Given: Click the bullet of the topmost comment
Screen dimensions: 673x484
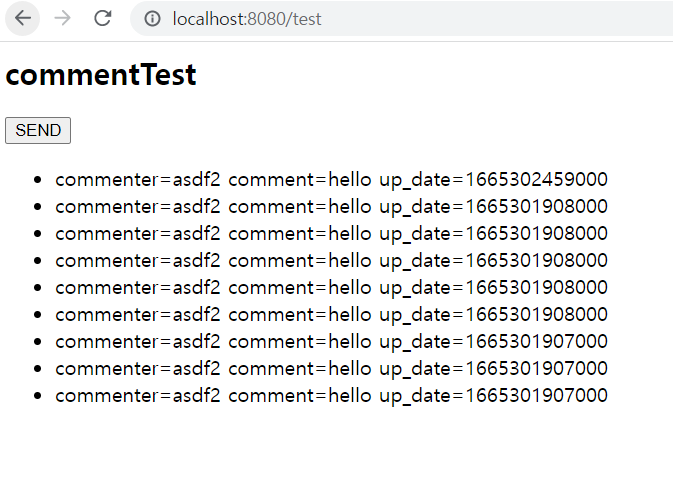Looking at the screenshot, I should [x=38, y=180].
